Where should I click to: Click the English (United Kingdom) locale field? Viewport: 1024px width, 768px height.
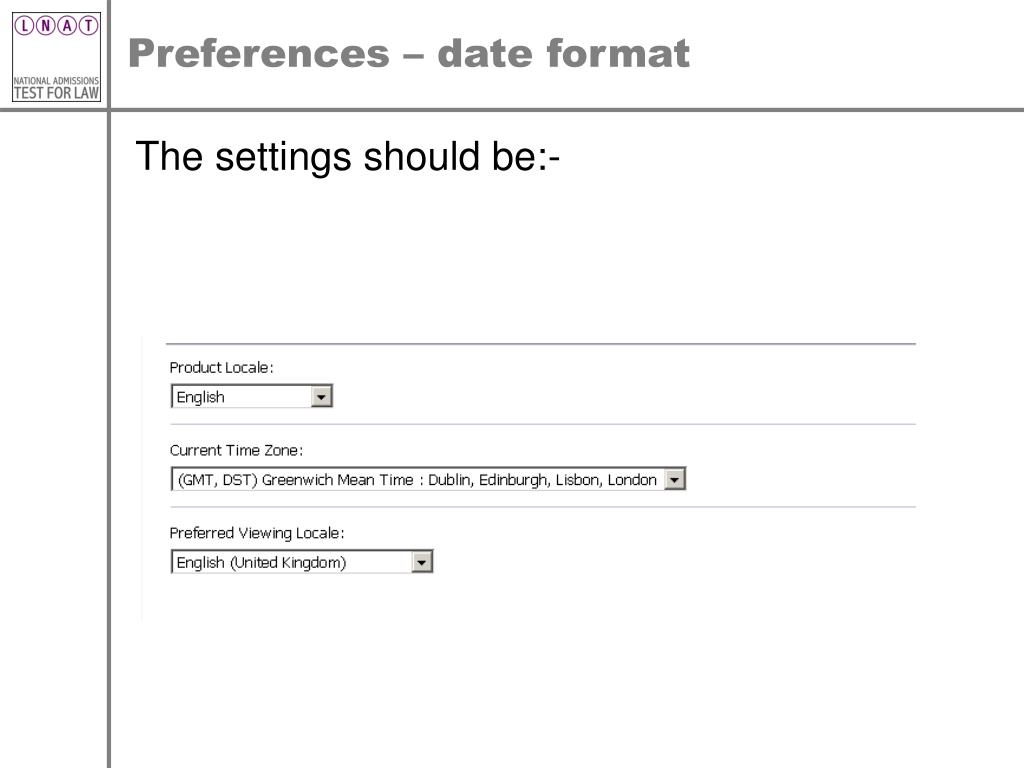(x=302, y=562)
